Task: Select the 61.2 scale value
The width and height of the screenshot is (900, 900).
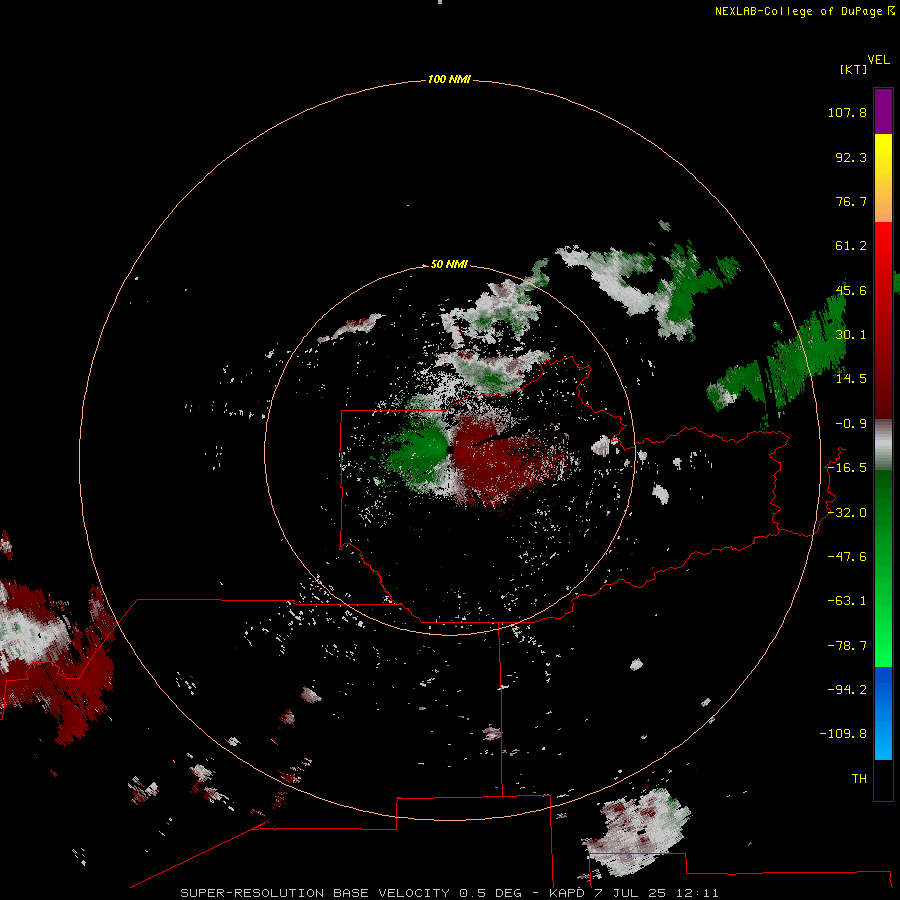Action: 851,246
